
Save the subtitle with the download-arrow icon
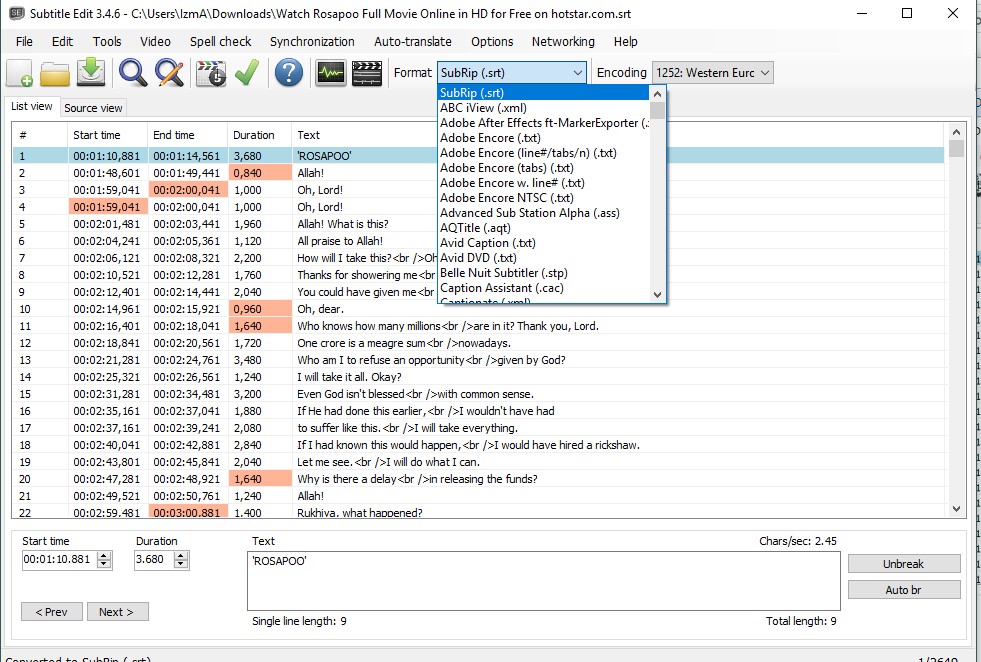[91, 73]
